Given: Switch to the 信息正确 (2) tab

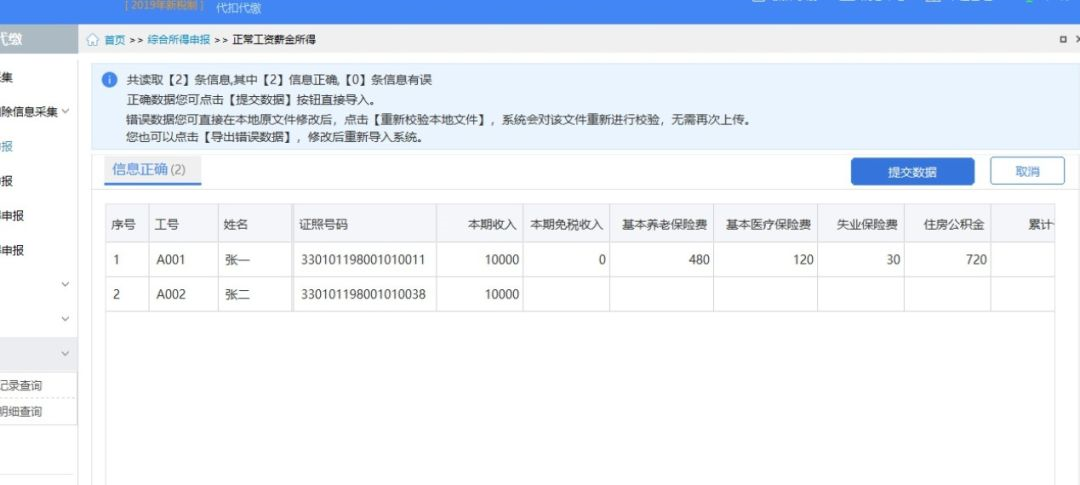Looking at the screenshot, I should pos(149,170).
